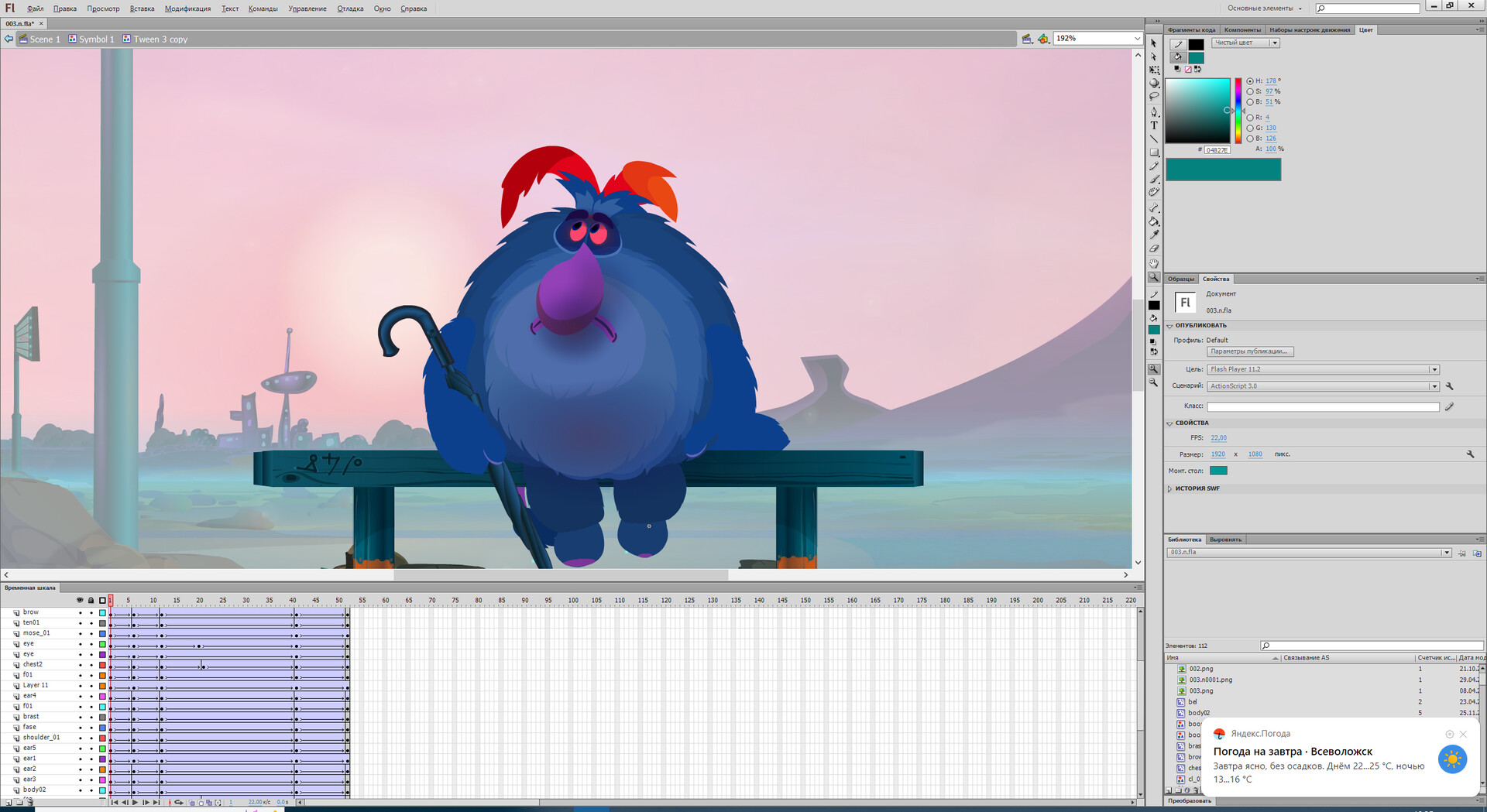Screen dimensions: 1487x812
Task: Click the vertical hue spectrum bar
Action: coord(1238,111)
